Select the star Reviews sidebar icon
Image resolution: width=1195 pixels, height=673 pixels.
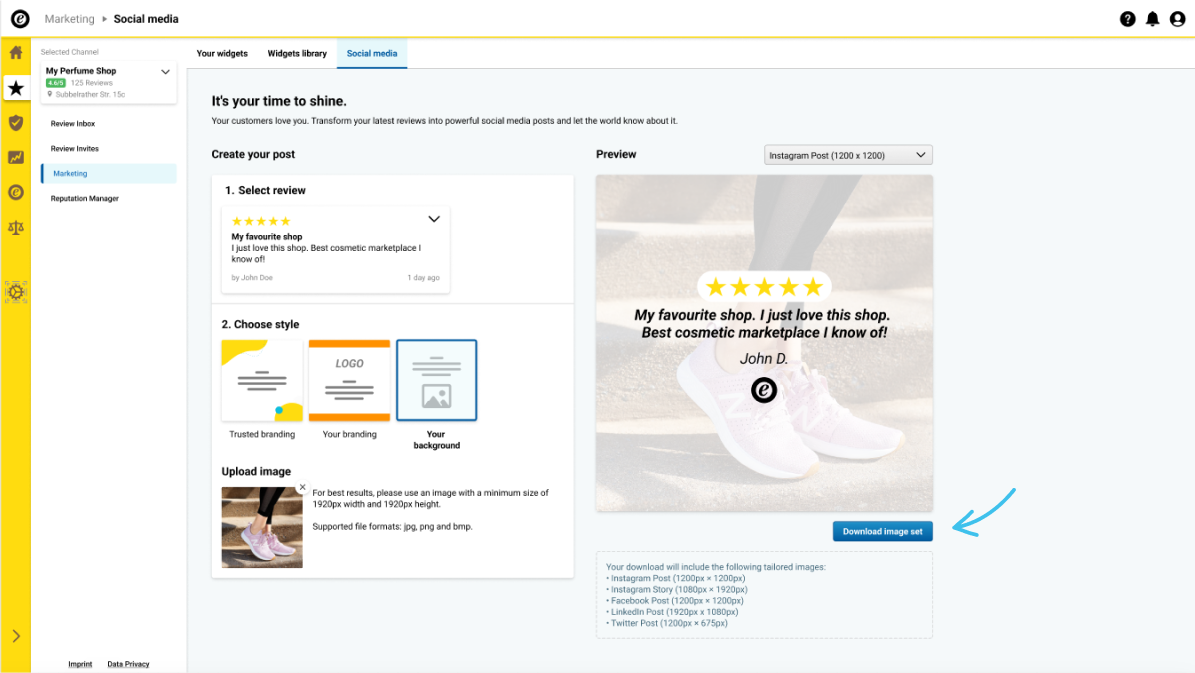(16, 88)
